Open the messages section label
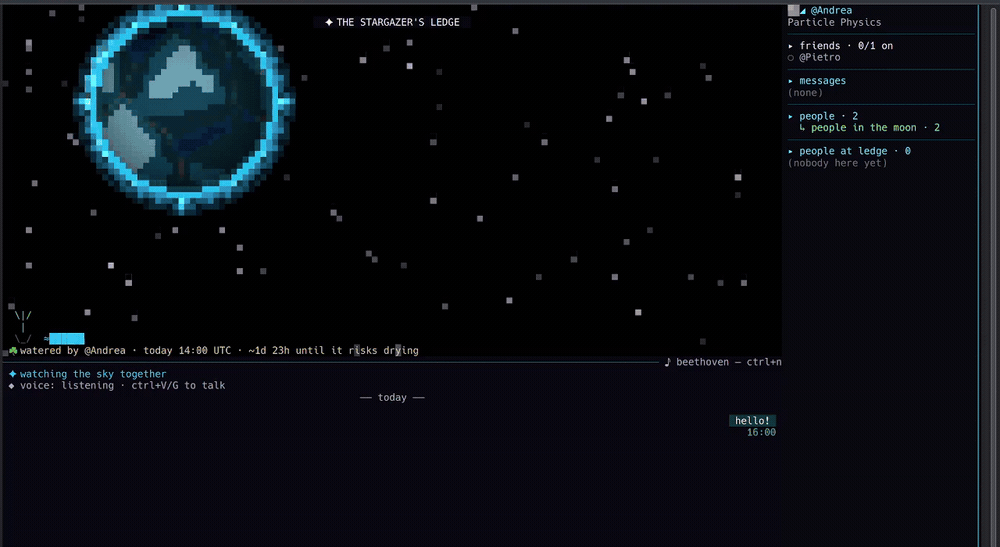1000x547 pixels. pyautogui.click(x=823, y=81)
